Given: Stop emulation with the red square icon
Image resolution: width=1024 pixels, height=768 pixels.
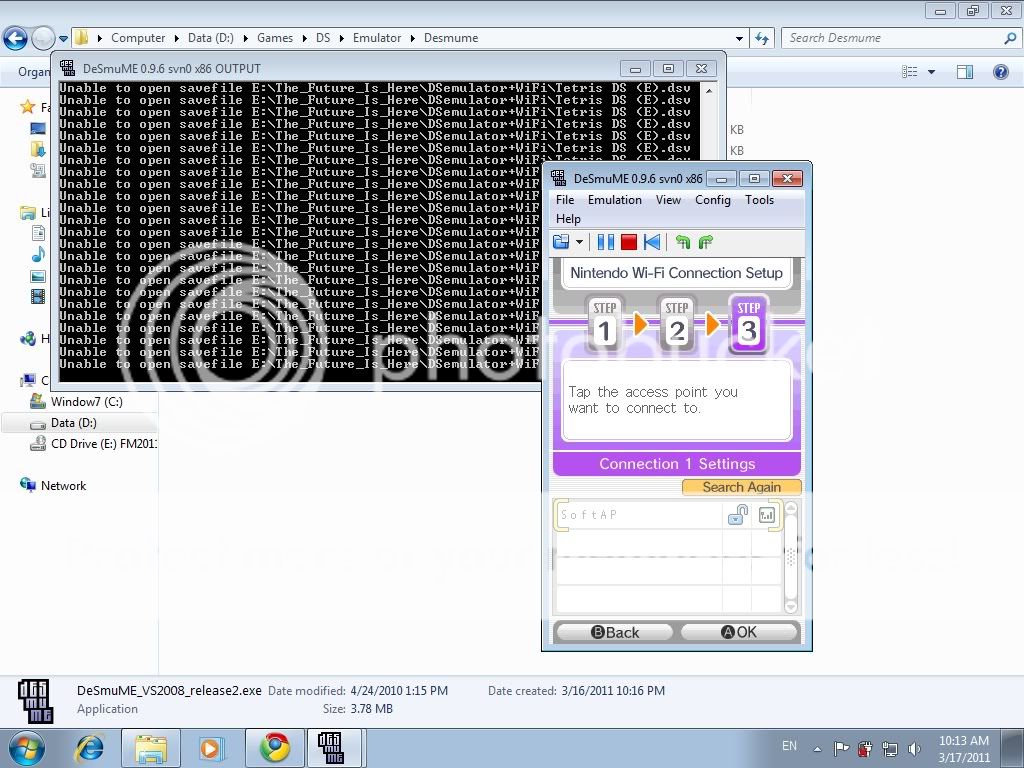Looking at the screenshot, I should 629,242.
